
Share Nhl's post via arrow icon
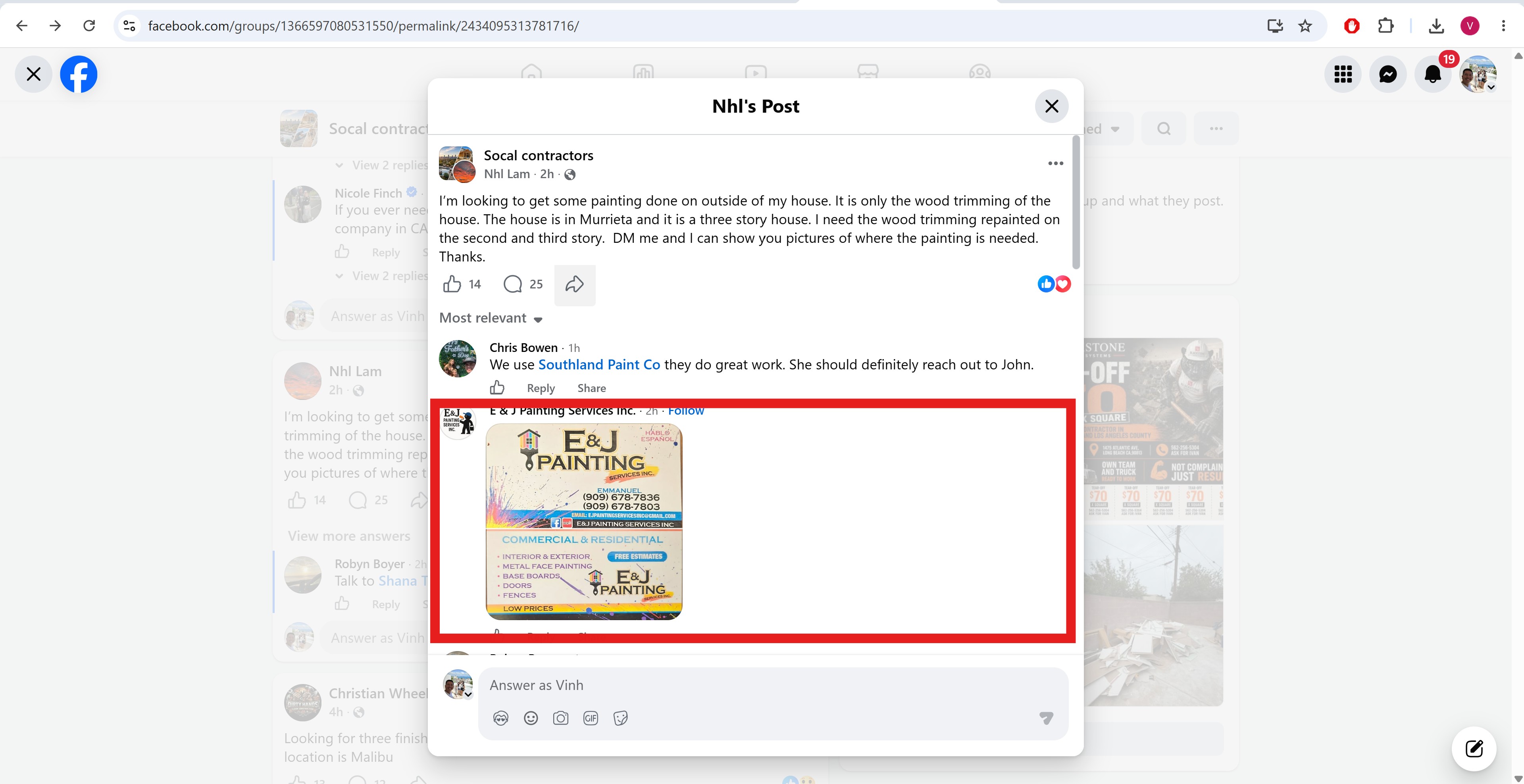(574, 285)
